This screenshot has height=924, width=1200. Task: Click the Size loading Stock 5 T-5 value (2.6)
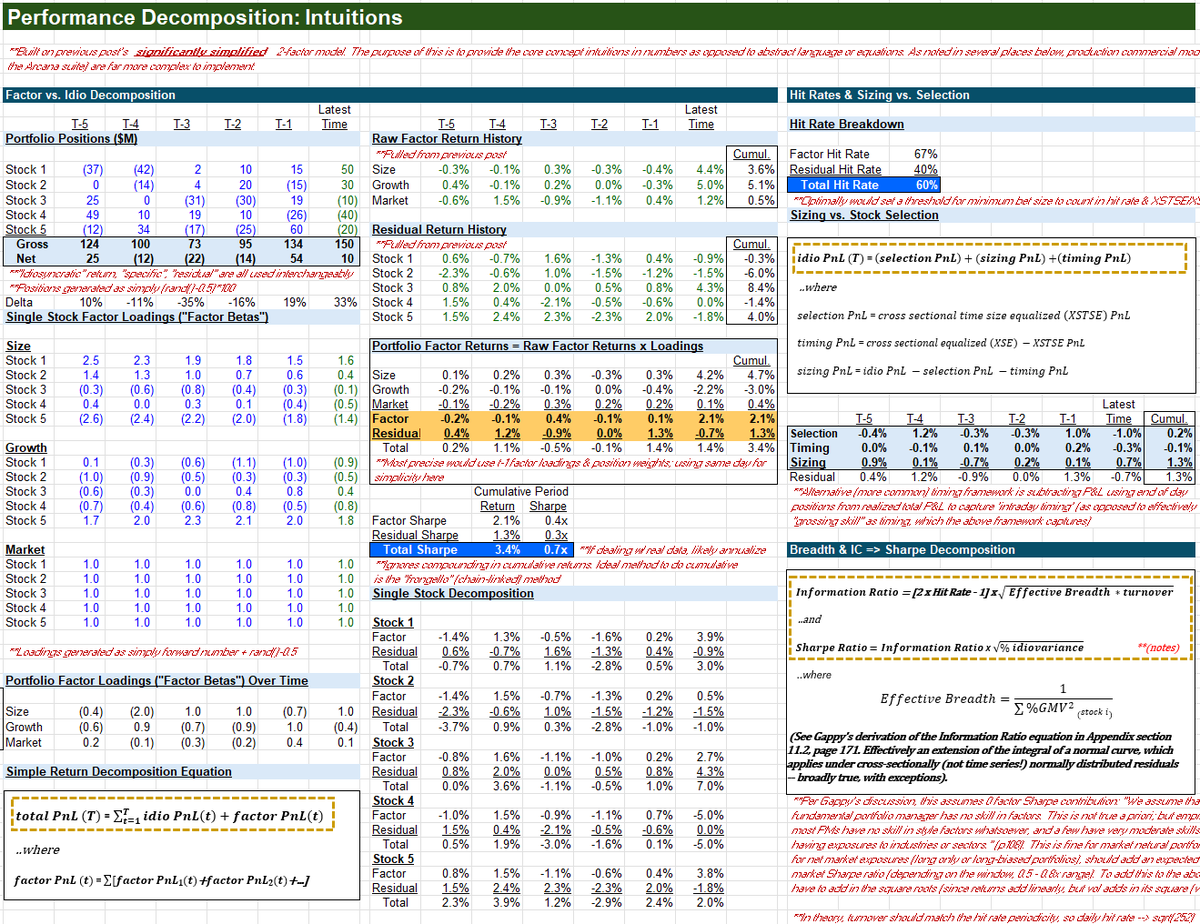[90, 419]
